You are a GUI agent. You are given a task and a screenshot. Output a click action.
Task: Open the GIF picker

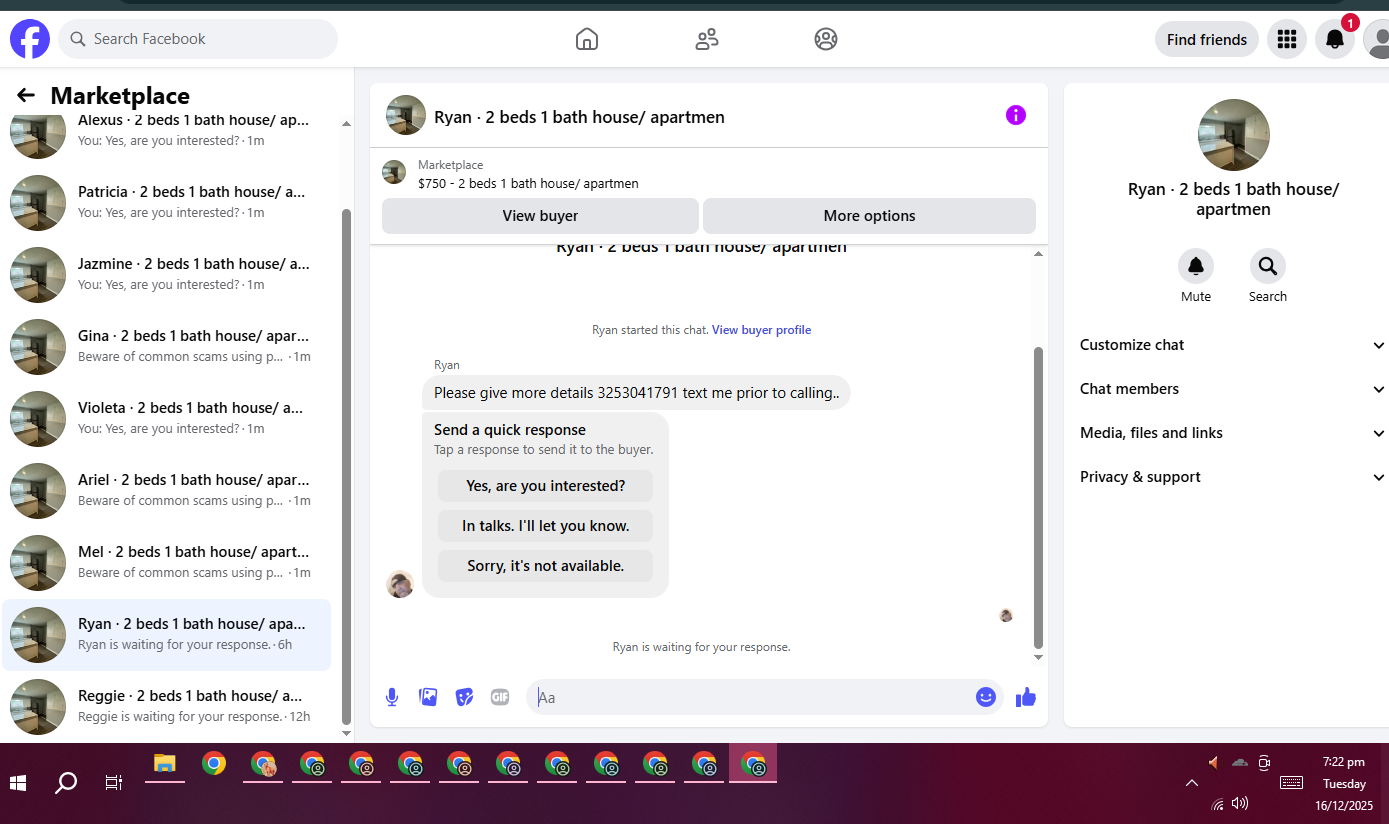pyautogui.click(x=500, y=697)
